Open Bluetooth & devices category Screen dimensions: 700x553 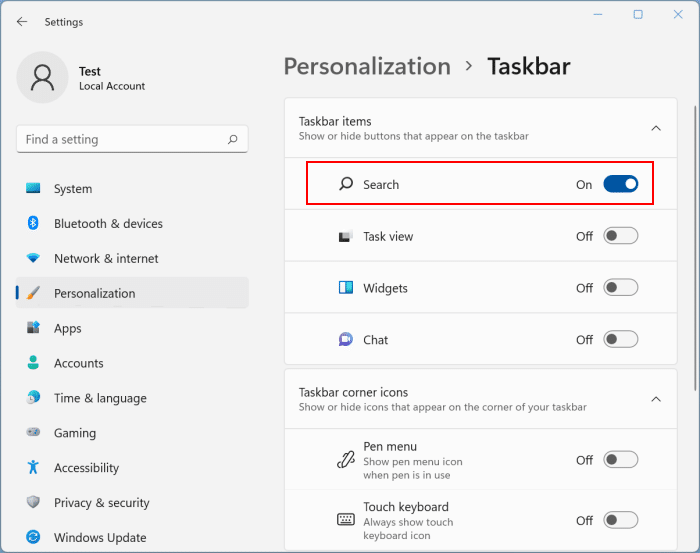[132, 223]
